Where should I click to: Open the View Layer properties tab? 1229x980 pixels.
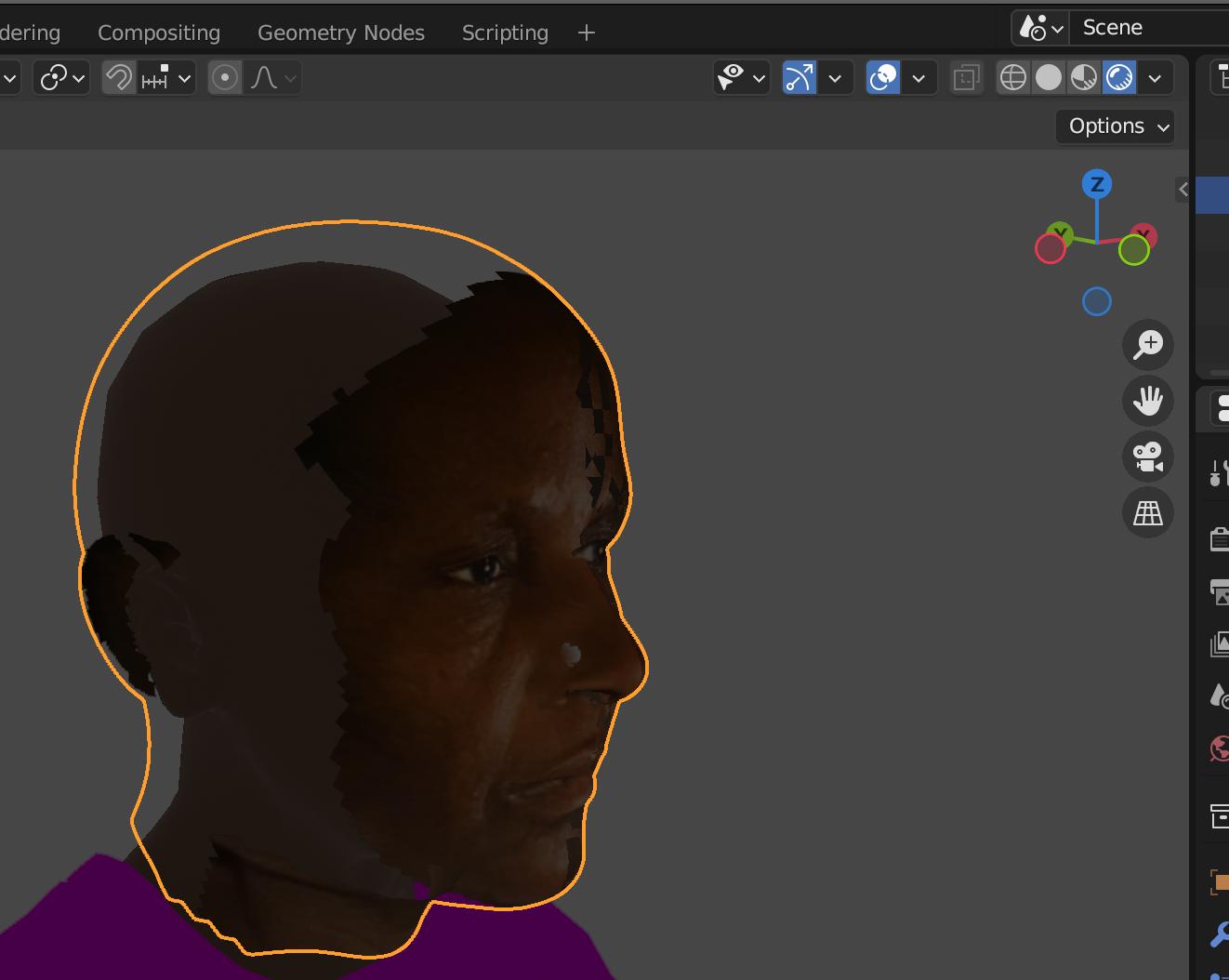coord(1219,643)
